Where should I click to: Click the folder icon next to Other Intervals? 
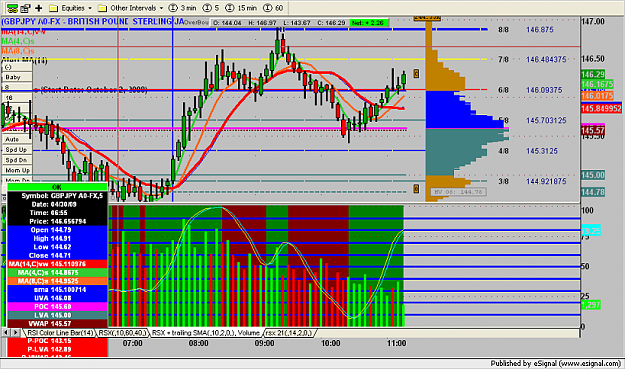coord(102,8)
